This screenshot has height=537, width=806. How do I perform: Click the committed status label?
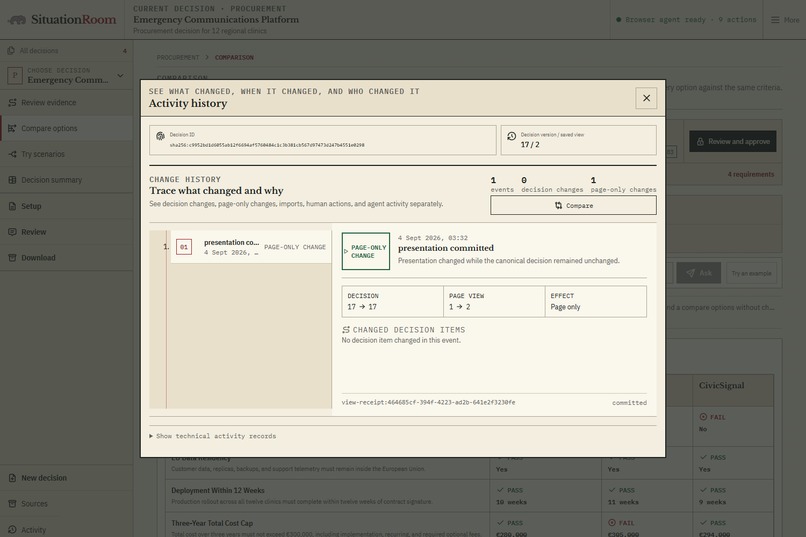629,403
